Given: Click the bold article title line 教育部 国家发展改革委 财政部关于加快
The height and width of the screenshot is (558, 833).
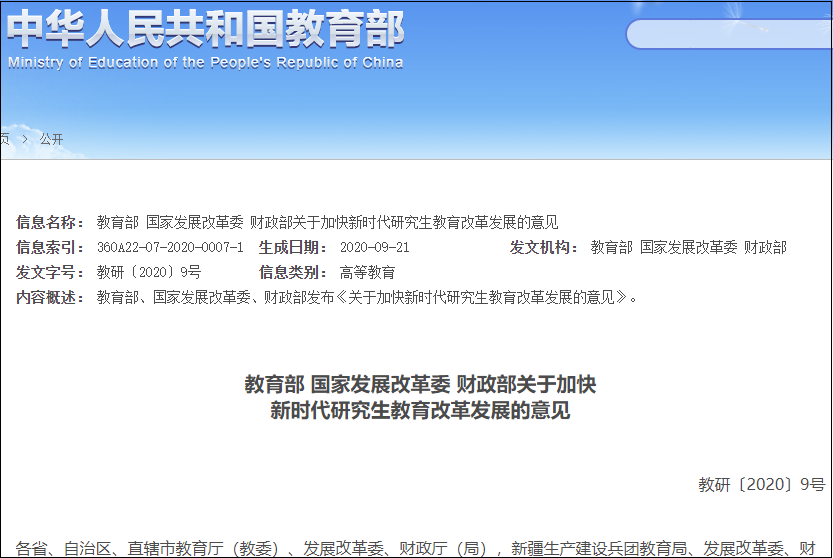Looking at the screenshot, I should pyautogui.click(x=420, y=384).
